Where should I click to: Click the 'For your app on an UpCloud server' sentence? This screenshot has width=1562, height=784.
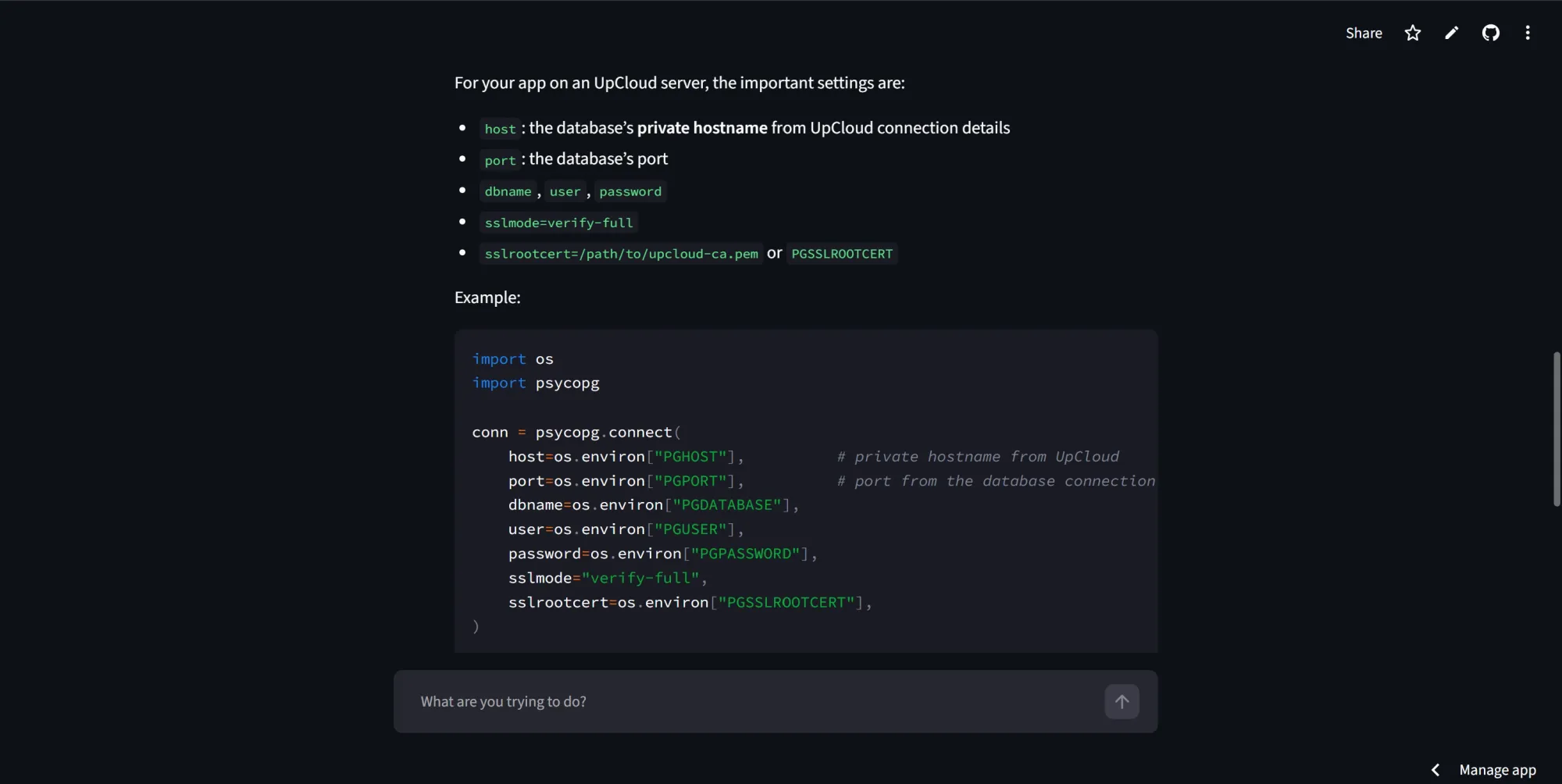coord(679,83)
